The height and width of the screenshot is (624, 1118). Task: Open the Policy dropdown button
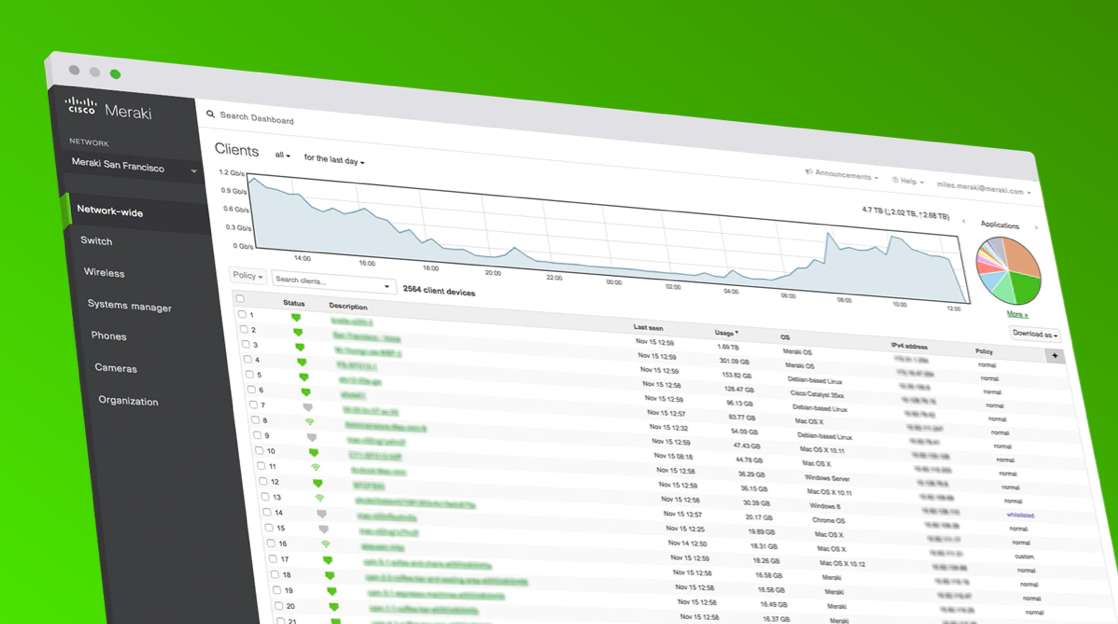point(247,275)
